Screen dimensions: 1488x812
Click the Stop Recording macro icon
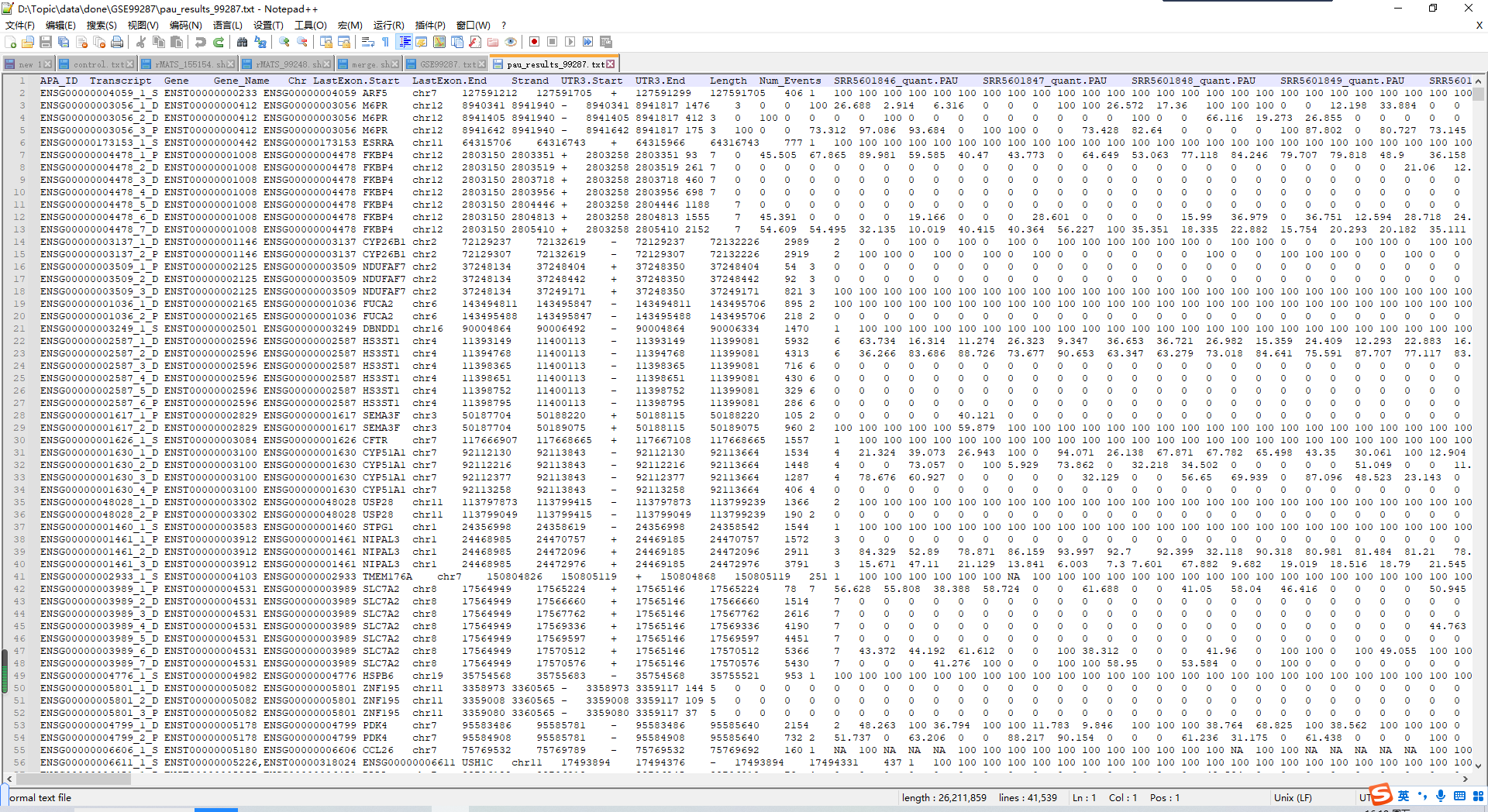[x=552, y=42]
